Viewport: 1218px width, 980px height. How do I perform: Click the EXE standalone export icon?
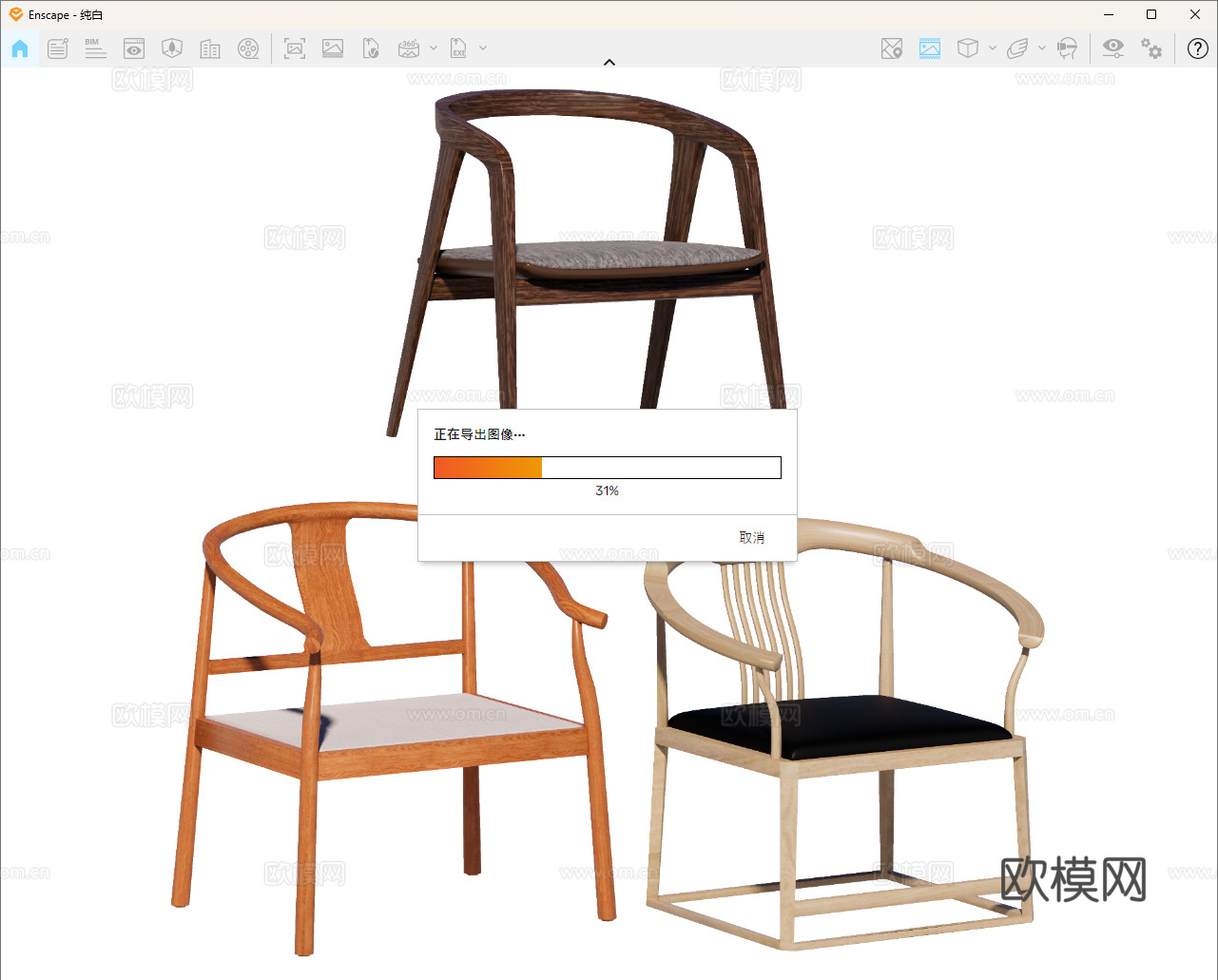[458, 48]
